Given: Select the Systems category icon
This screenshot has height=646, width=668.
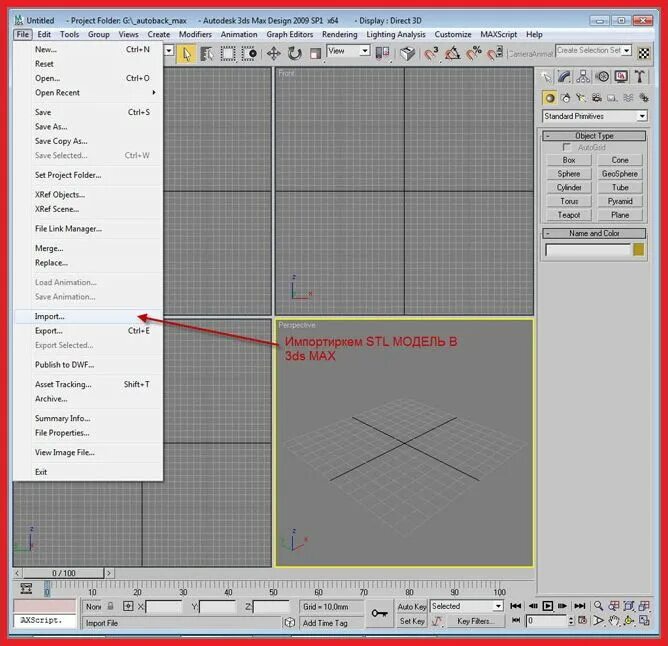Looking at the screenshot, I should click(644, 98).
